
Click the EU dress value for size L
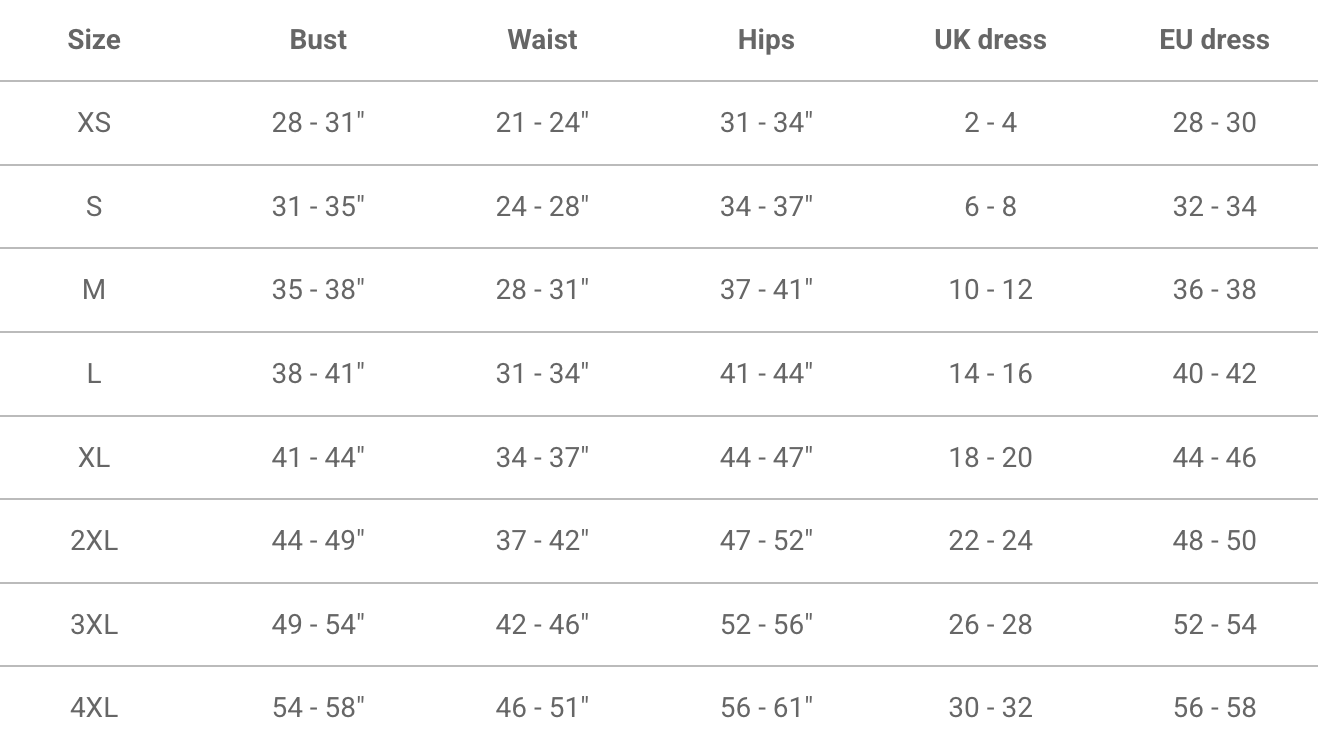click(x=1214, y=374)
